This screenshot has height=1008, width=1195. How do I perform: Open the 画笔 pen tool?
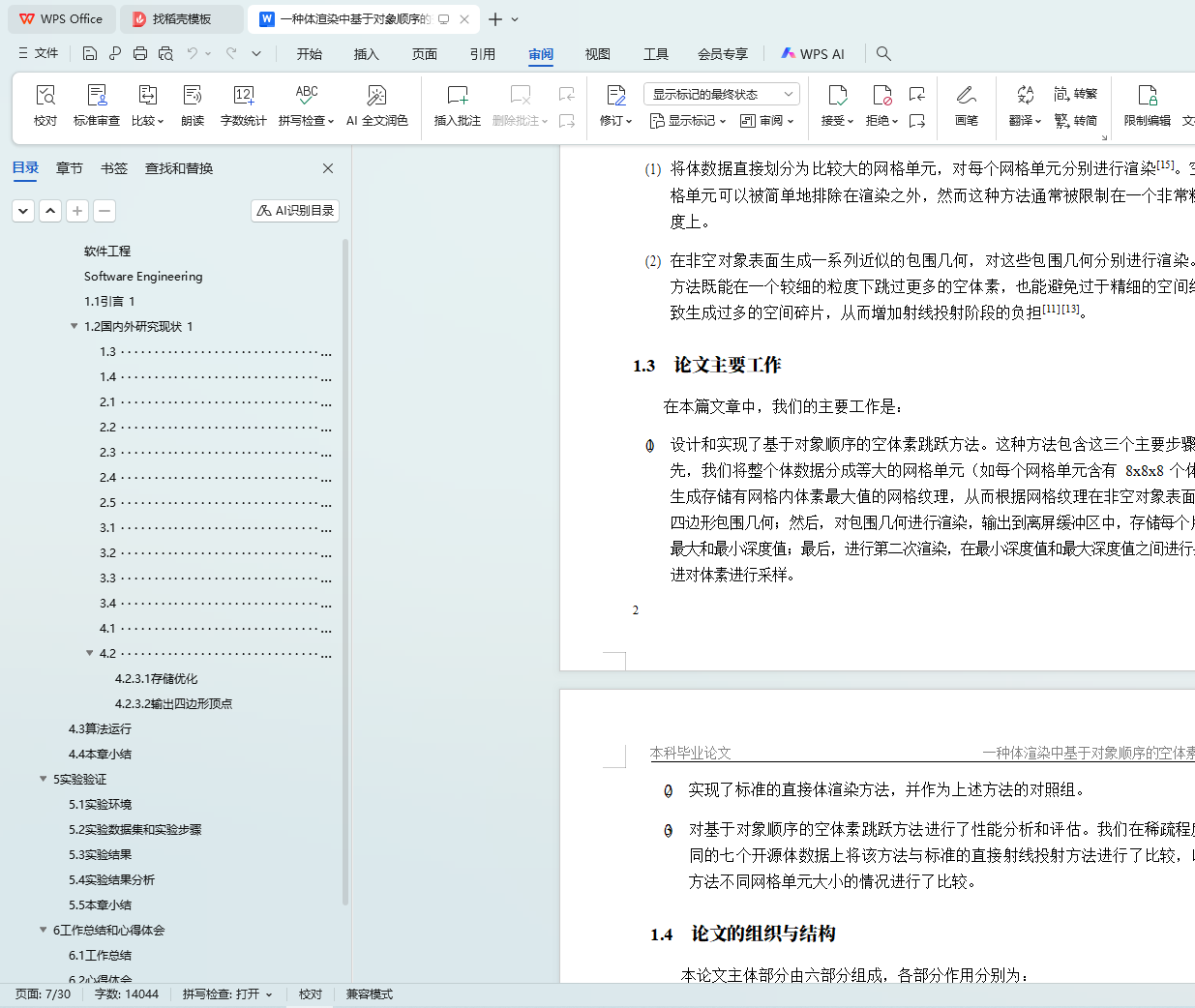tap(966, 105)
